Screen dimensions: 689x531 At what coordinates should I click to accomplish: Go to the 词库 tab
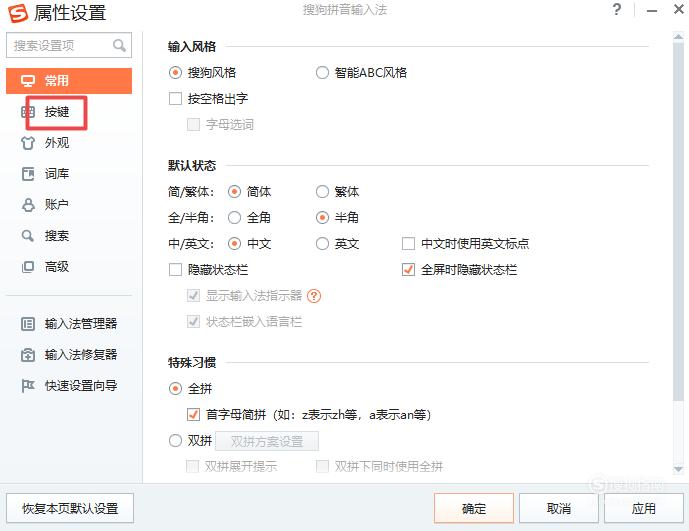pyautogui.click(x=69, y=174)
